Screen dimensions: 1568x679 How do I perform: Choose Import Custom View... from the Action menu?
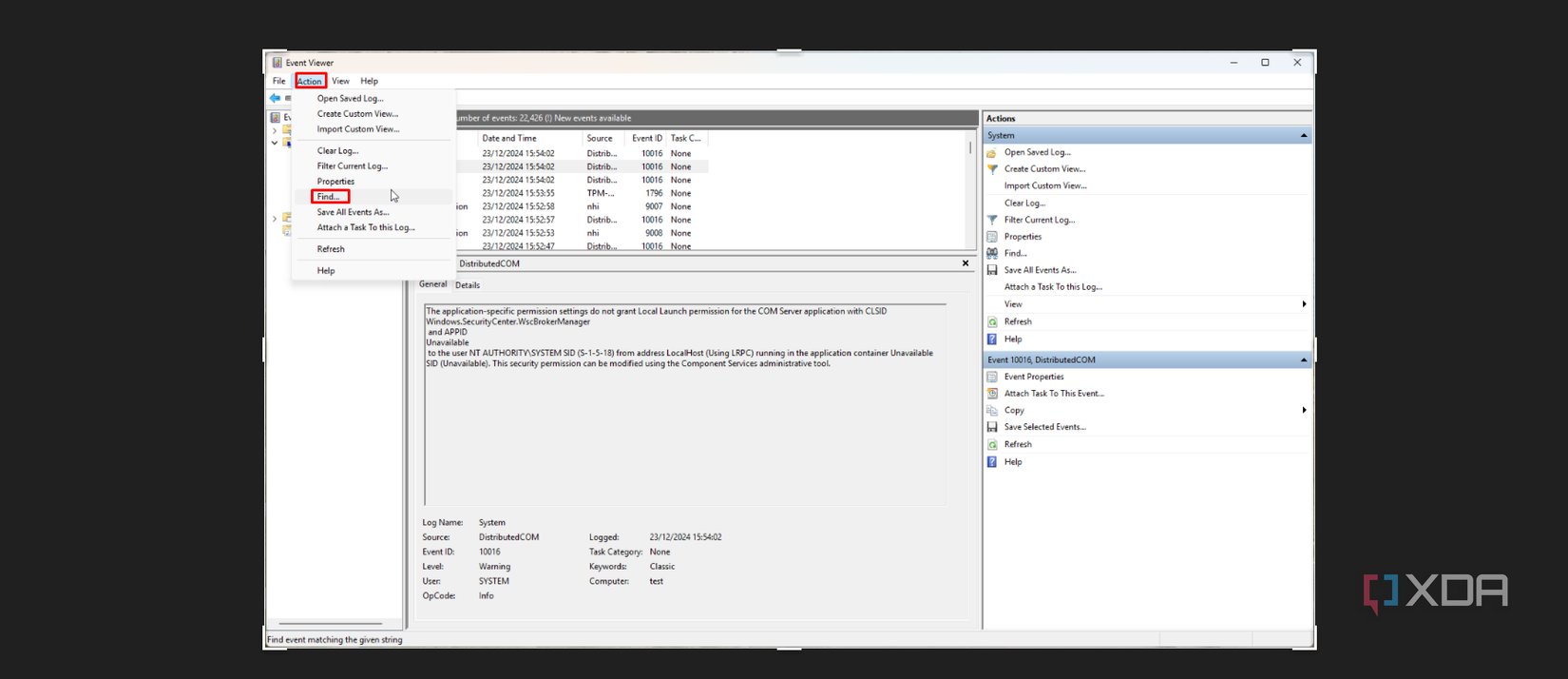[373, 129]
